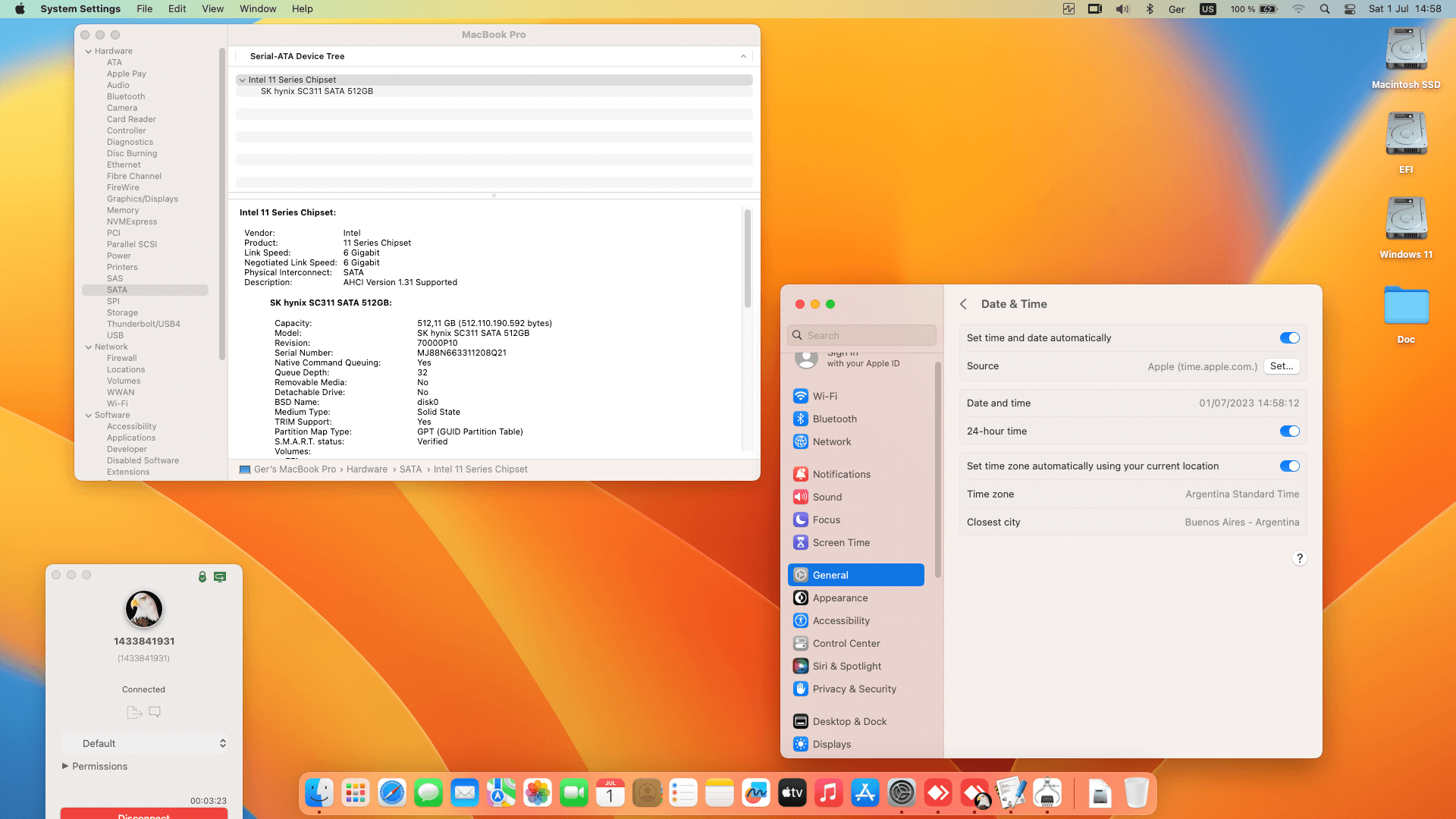Viewport: 1456px width, 819px height.
Task: Open Spotlight search in menu bar
Action: (1324, 9)
